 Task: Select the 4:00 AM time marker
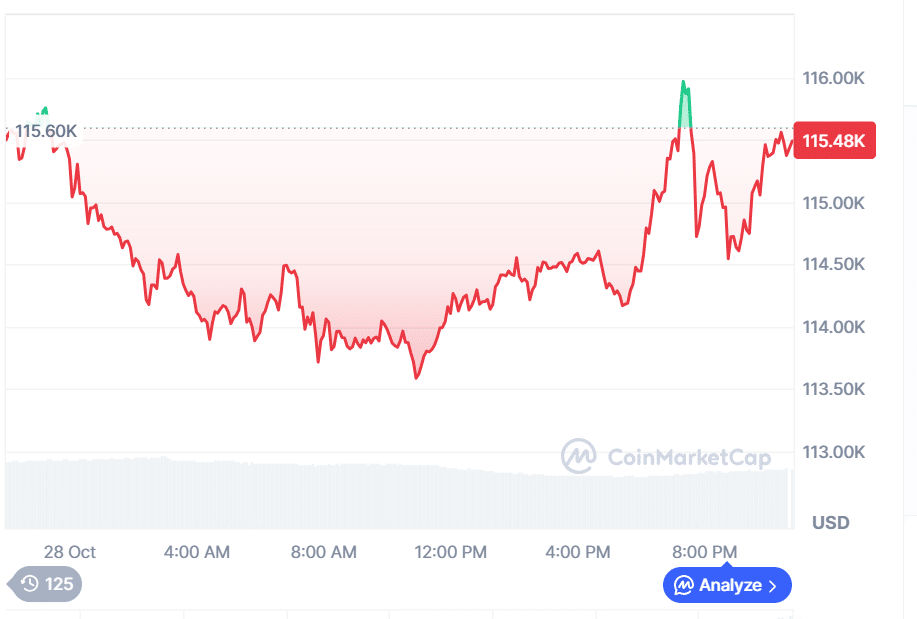click(197, 552)
